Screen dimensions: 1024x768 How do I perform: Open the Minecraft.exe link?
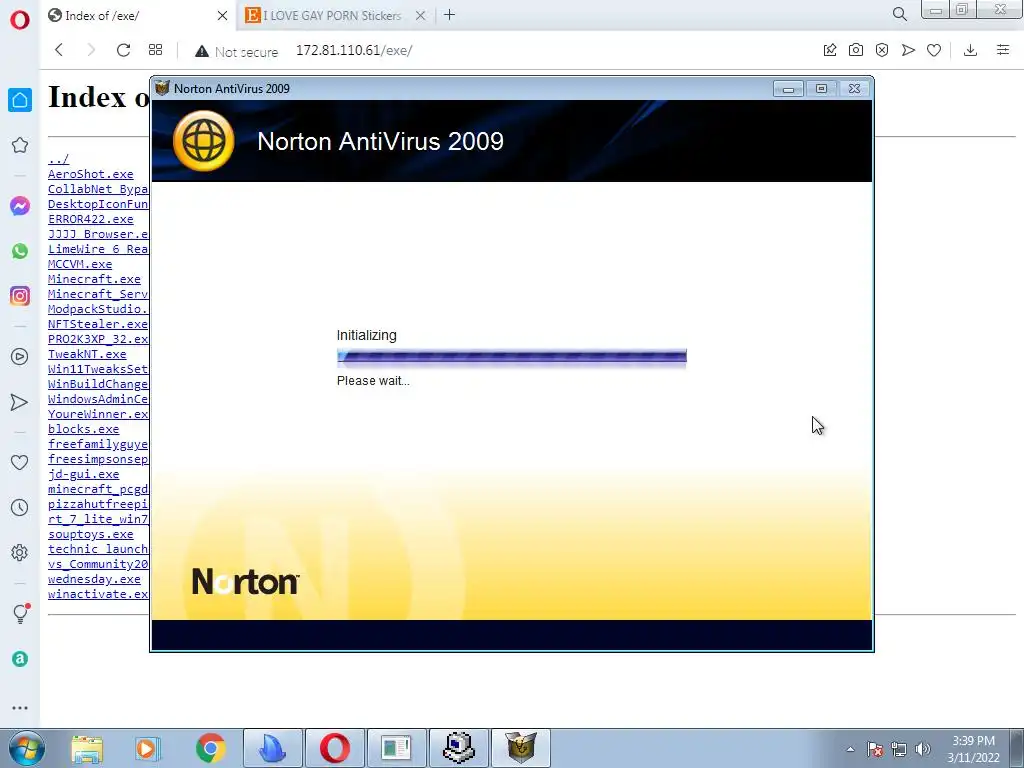94,280
